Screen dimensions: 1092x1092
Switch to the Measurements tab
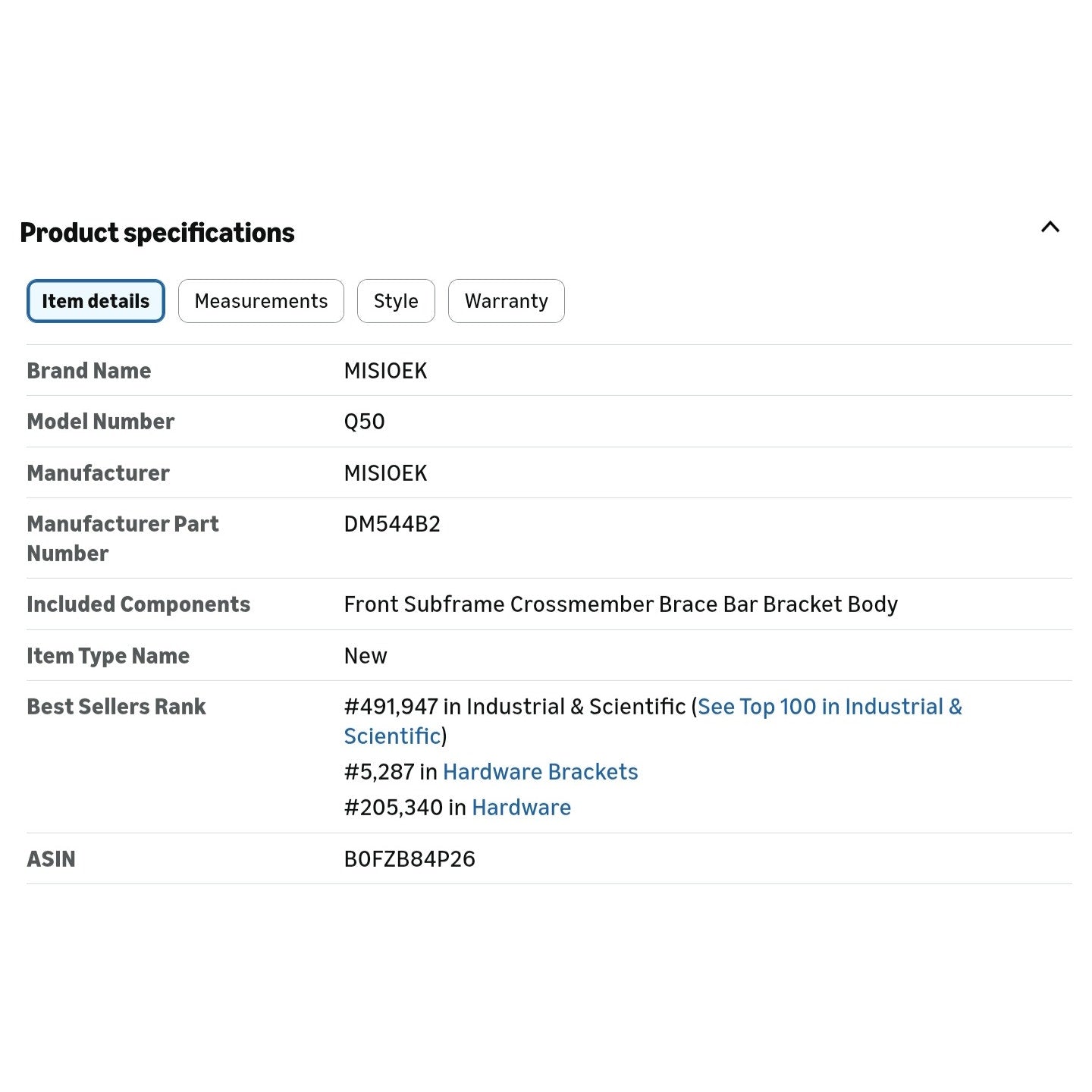click(x=261, y=301)
